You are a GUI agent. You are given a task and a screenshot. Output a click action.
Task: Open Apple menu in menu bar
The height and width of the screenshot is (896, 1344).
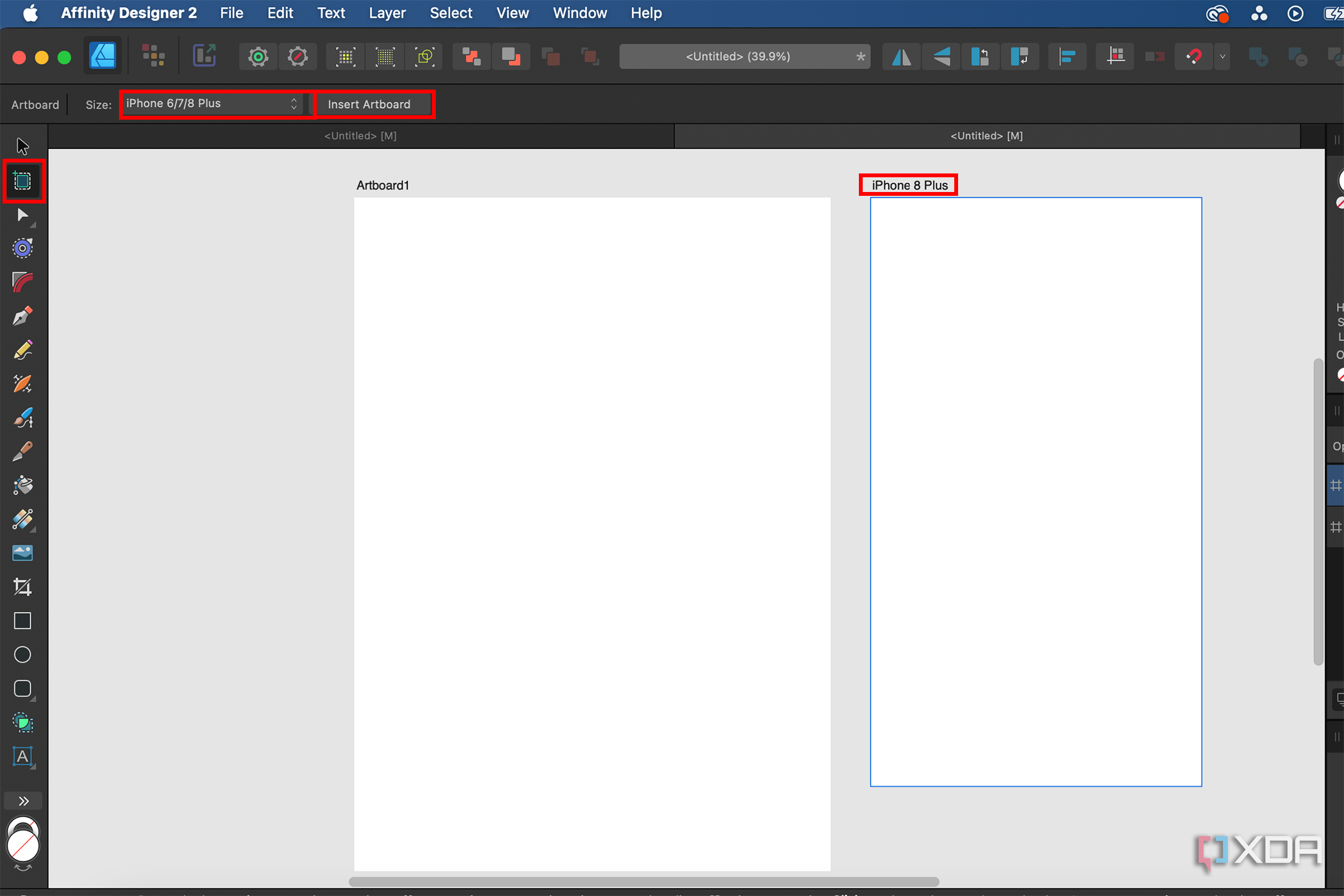(31, 13)
